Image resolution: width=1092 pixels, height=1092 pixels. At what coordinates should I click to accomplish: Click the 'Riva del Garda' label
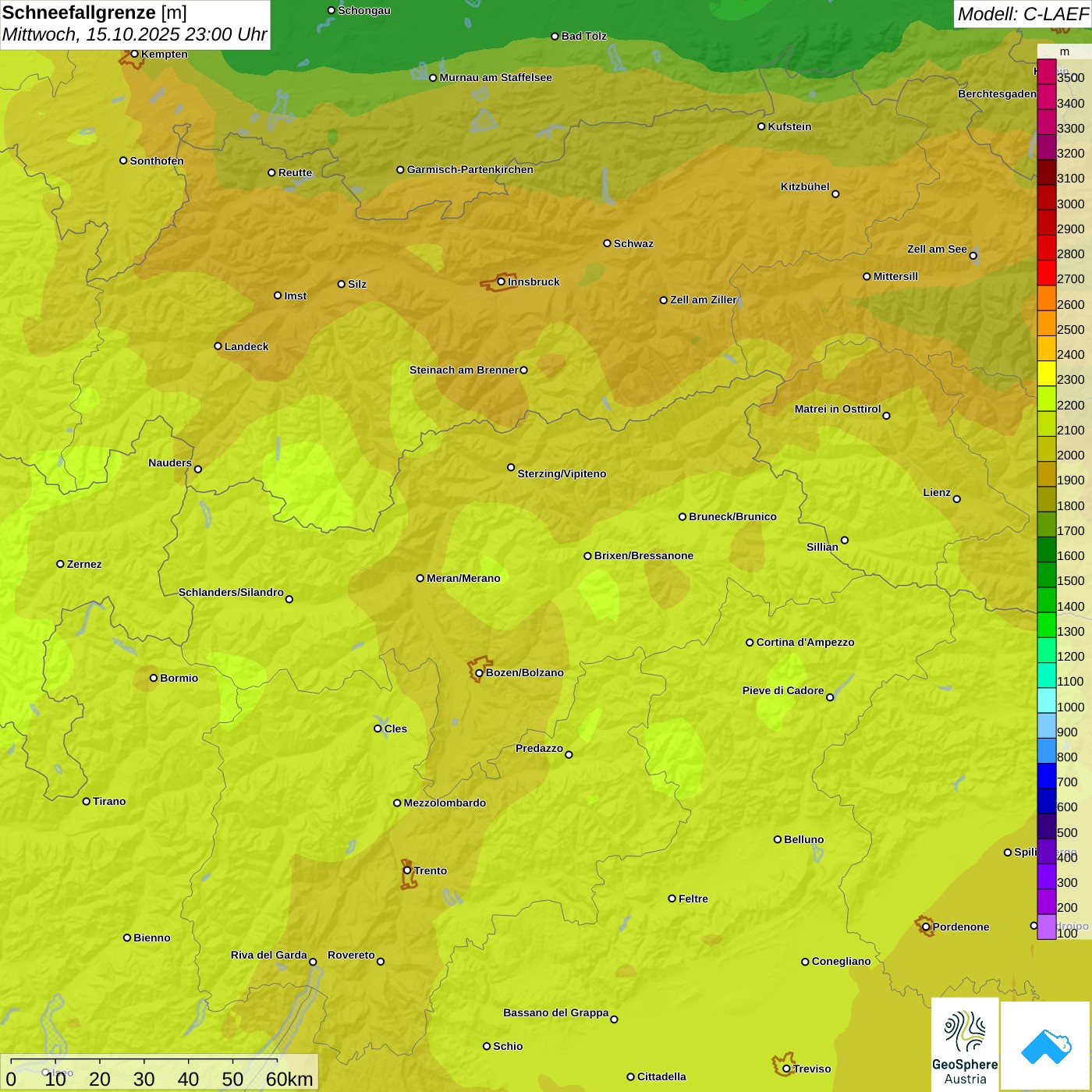click(269, 955)
